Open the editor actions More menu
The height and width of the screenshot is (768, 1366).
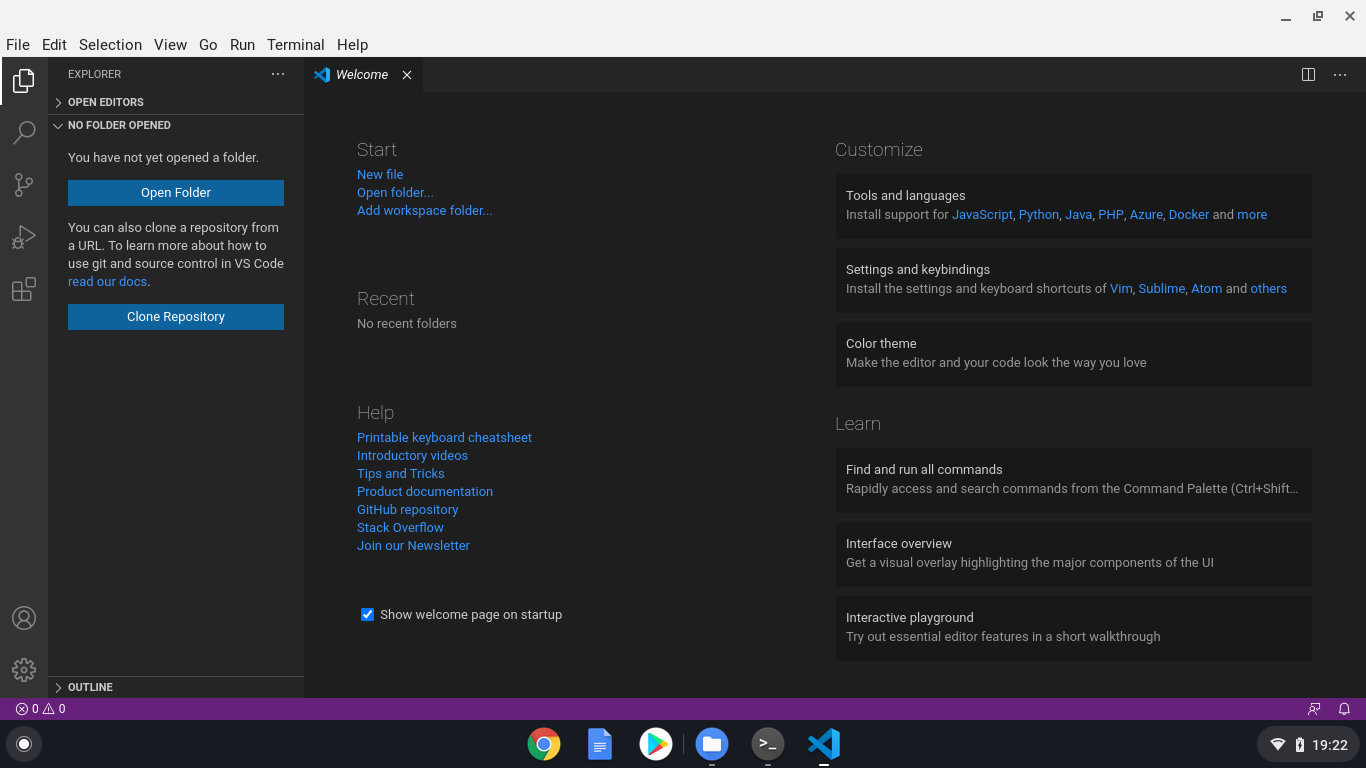(1340, 74)
